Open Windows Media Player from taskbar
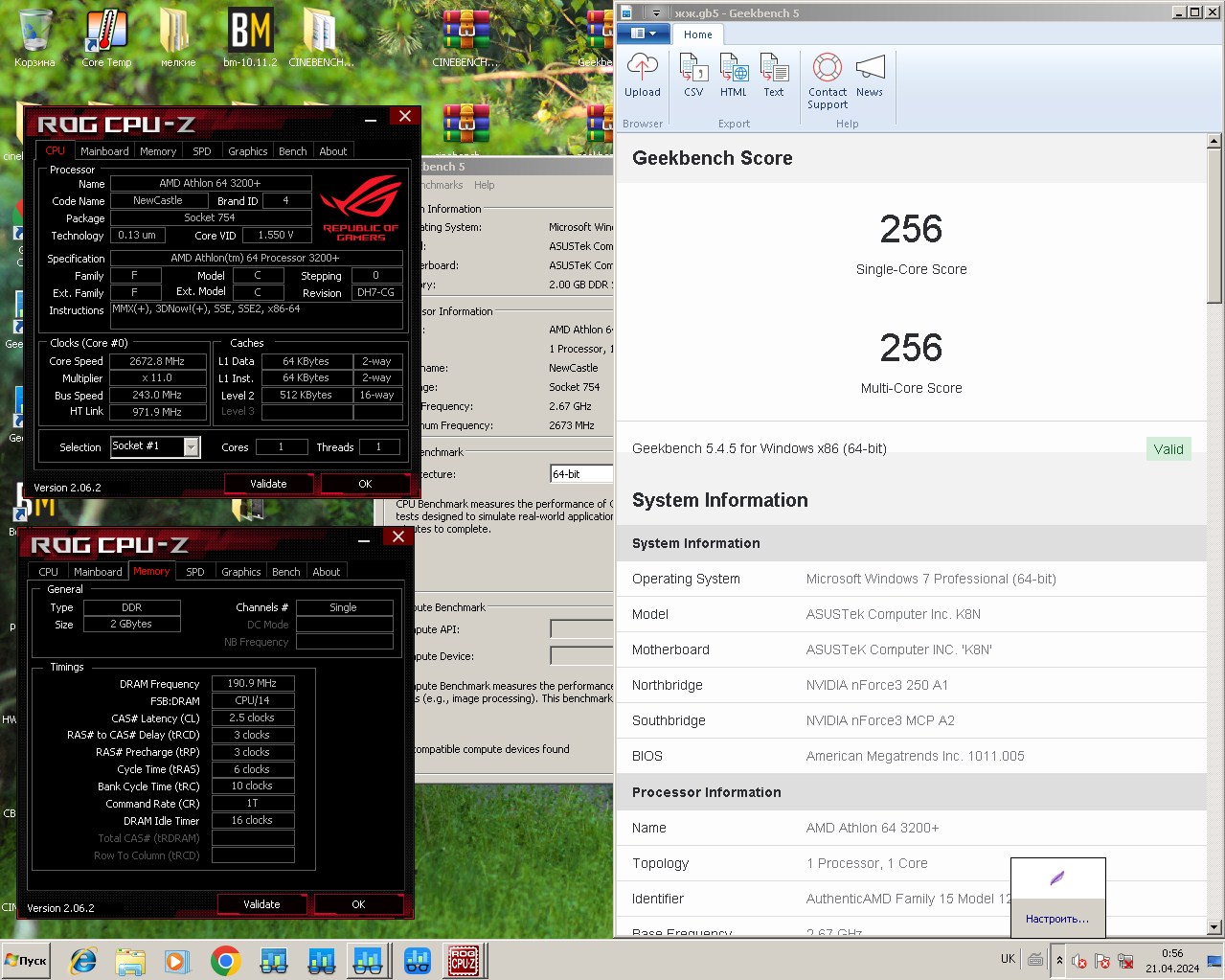The width and height of the screenshot is (1225, 980). tap(177, 960)
